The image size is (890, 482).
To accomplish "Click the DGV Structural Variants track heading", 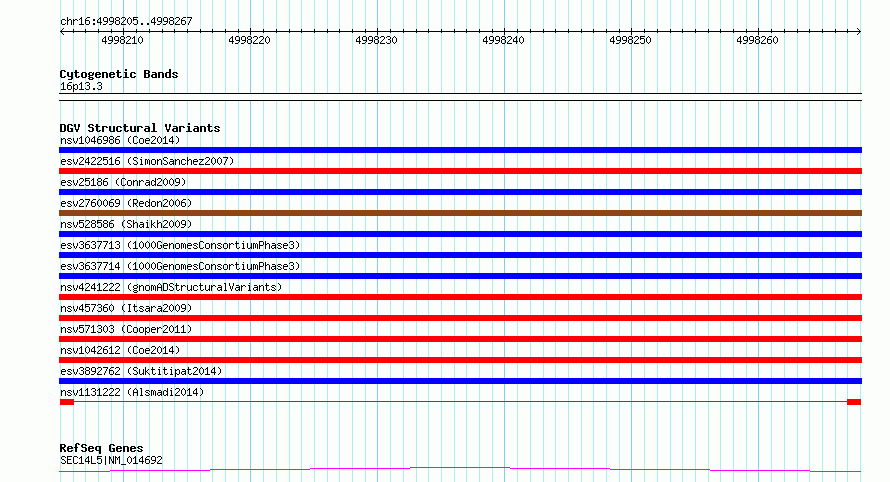I will [x=140, y=128].
